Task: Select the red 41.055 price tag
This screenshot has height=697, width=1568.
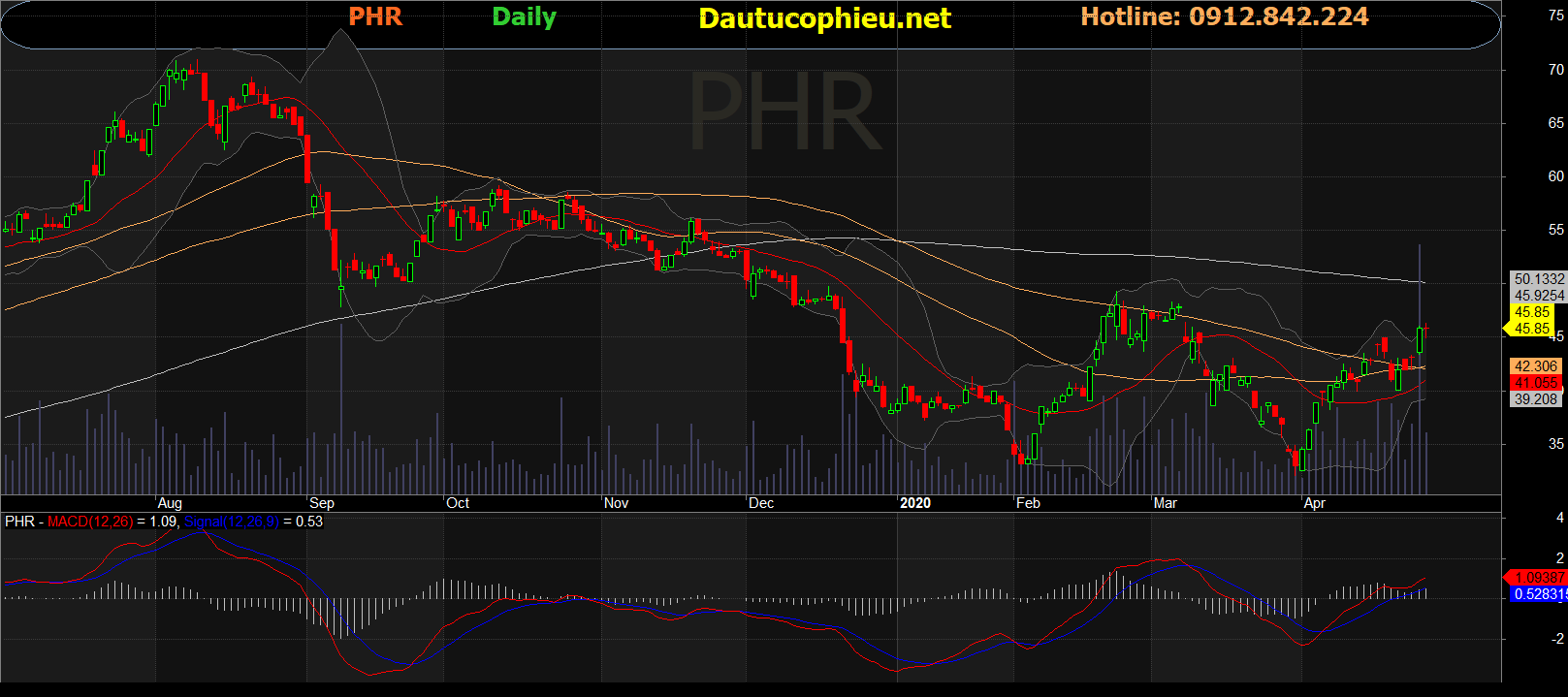Action: click(x=1536, y=383)
